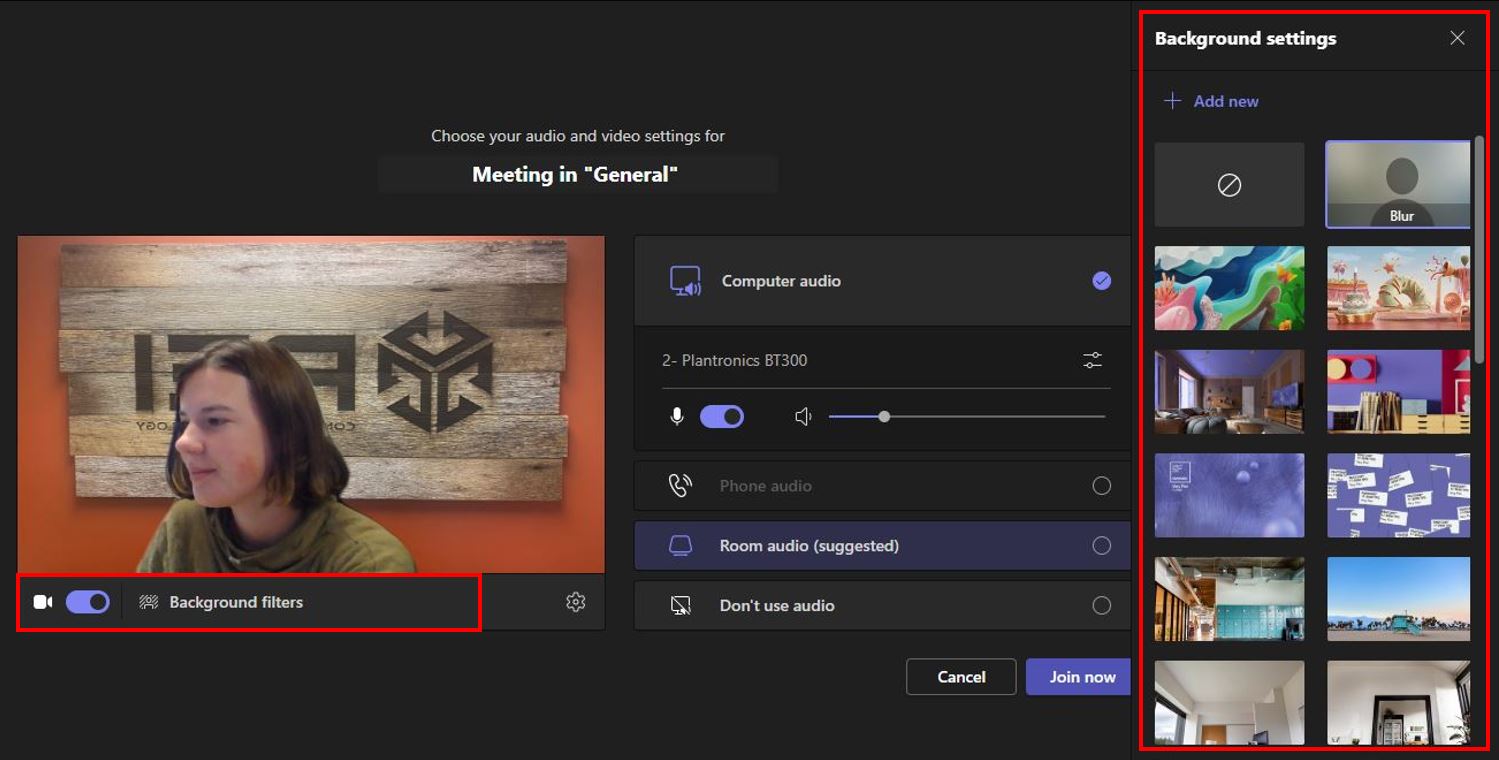The image size is (1499, 760).
Task: Choose the white room with mirror background
Action: click(1399, 702)
